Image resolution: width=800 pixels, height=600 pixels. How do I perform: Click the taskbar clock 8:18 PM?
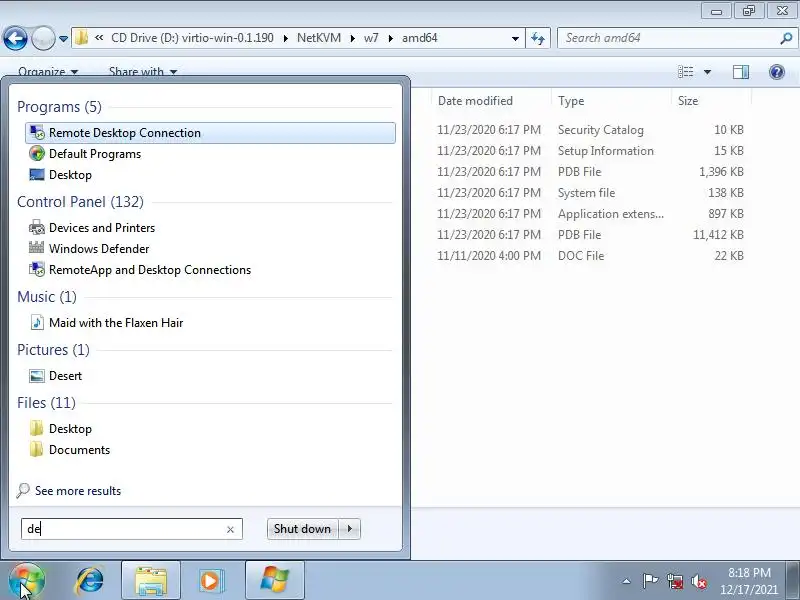point(749,572)
